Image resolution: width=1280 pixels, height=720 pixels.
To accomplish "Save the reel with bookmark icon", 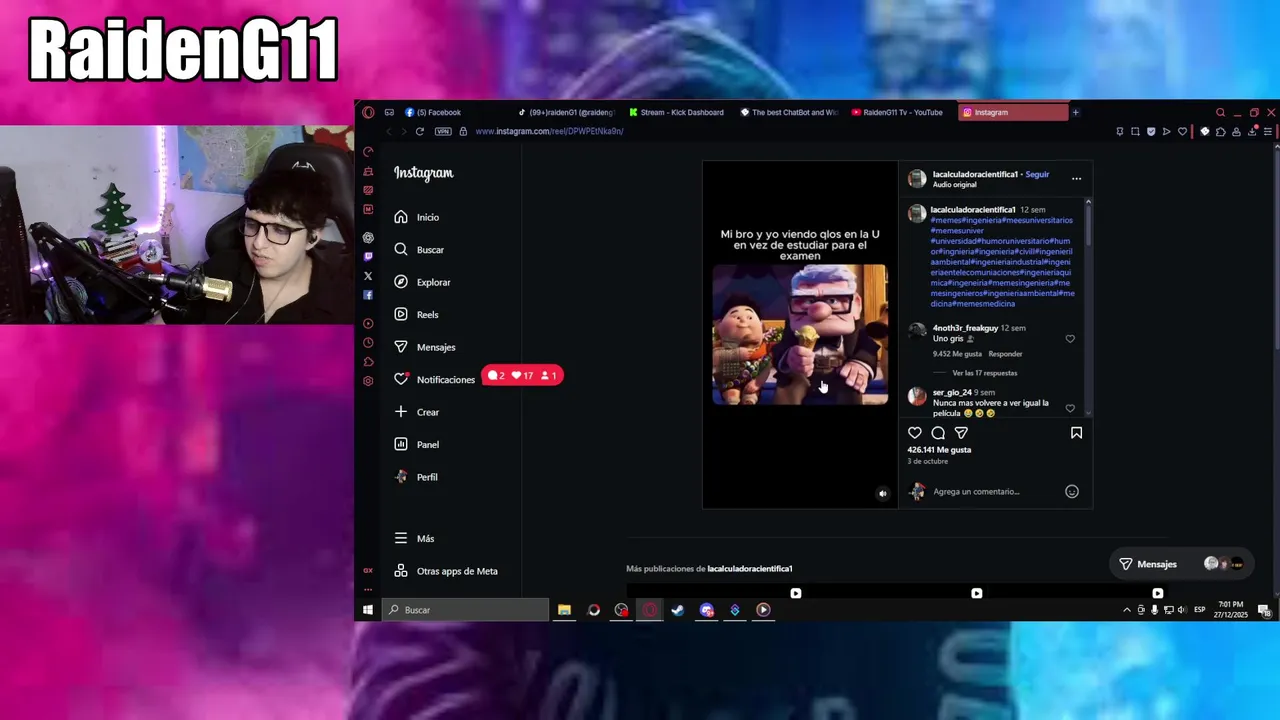I will [1076, 433].
